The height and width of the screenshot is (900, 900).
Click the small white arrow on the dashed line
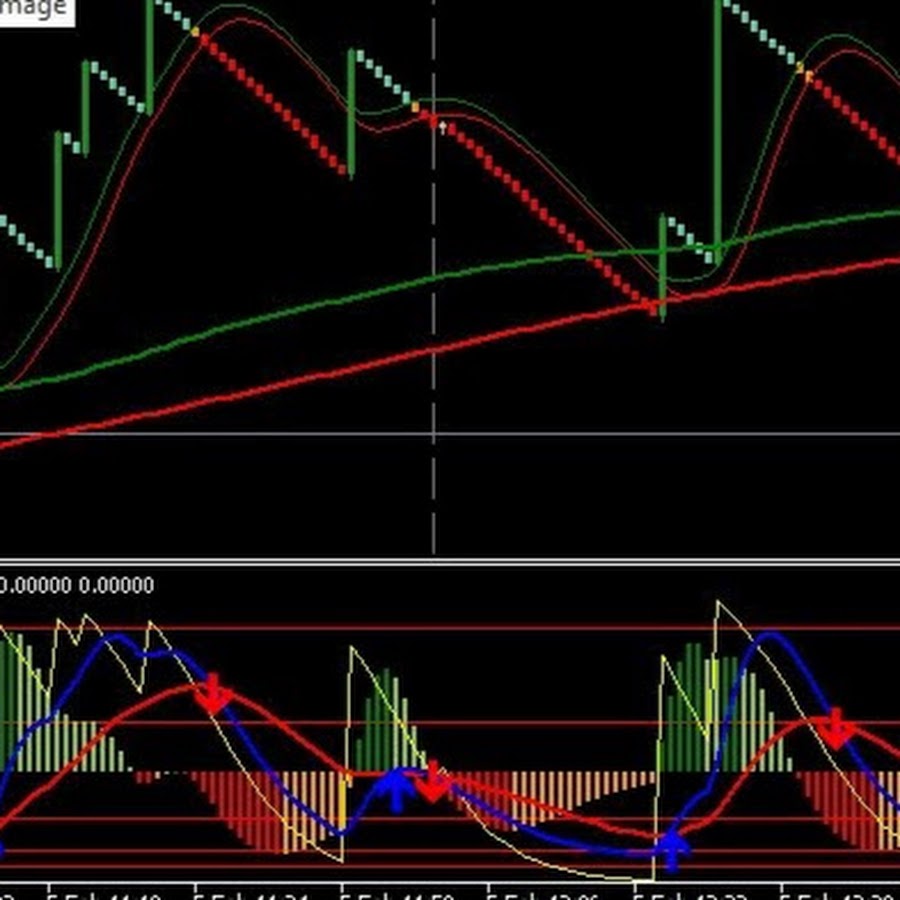pos(442,128)
